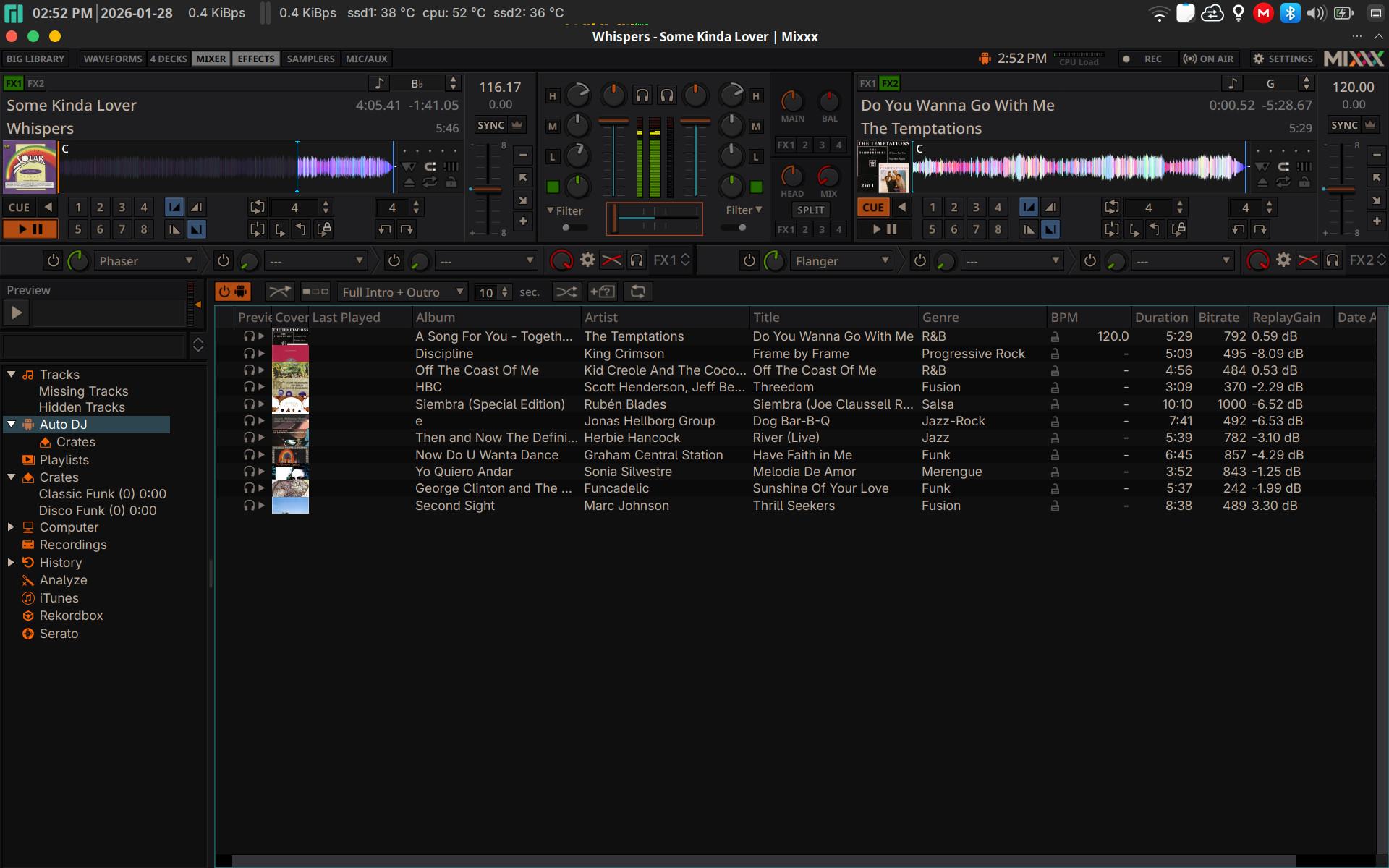This screenshot has width=1389, height=868.
Task: Click the Analyze item in library sidebar
Action: pyautogui.click(x=63, y=580)
